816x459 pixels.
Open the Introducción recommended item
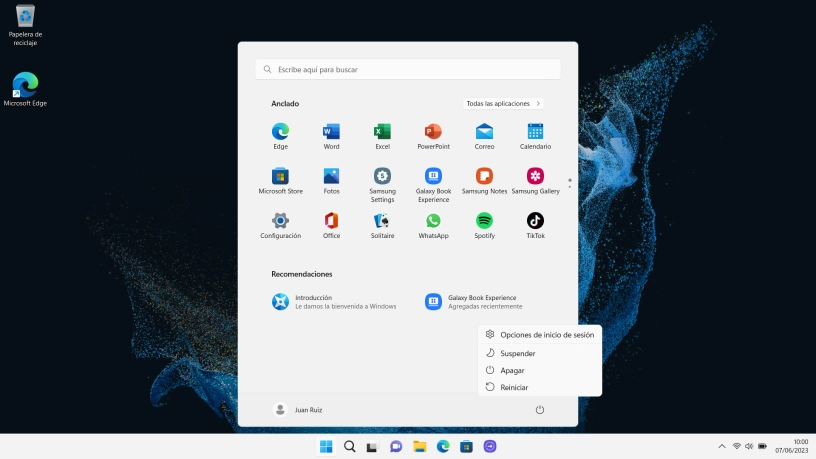coord(334,302)
